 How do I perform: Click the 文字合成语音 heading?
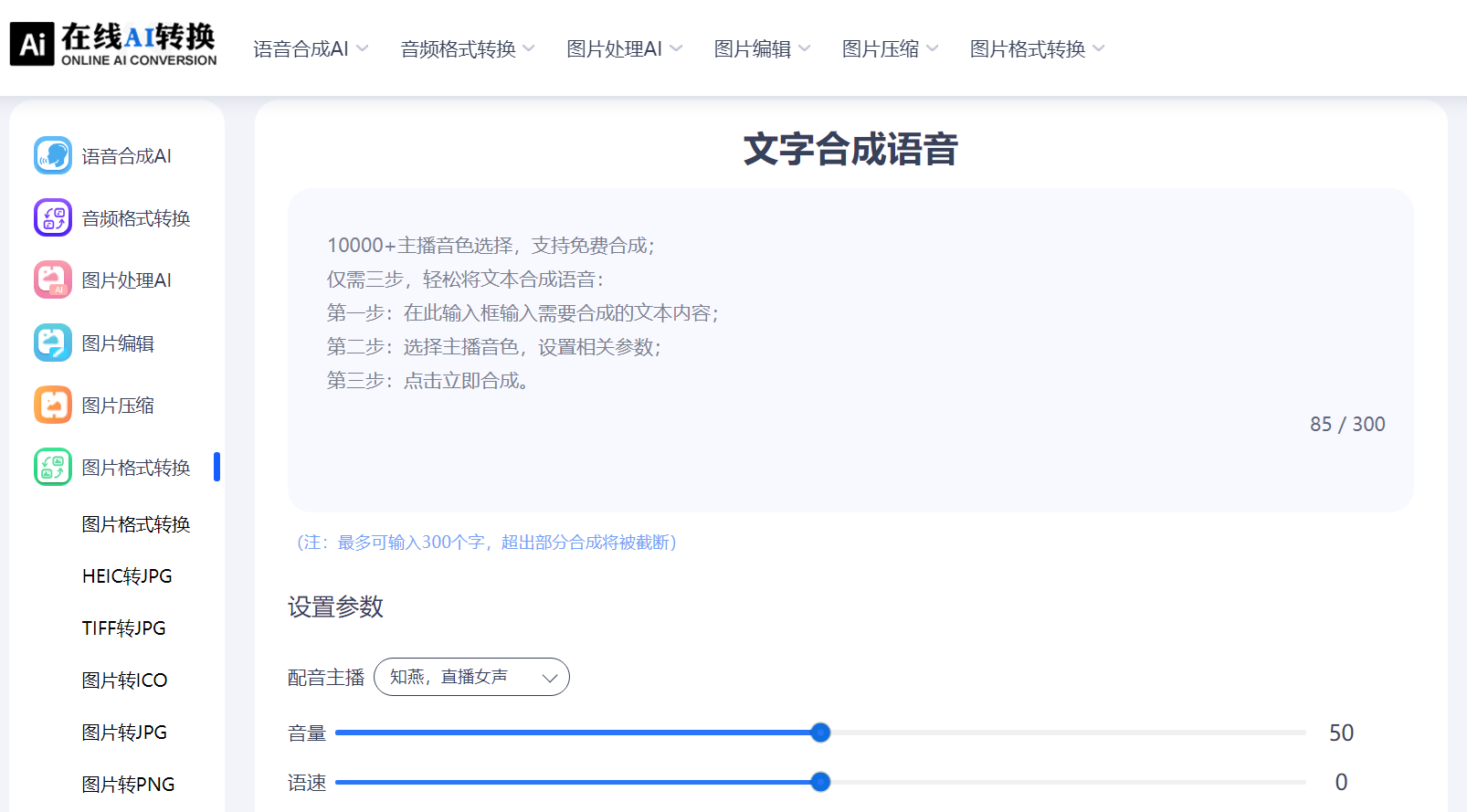(x=850, y=149)
